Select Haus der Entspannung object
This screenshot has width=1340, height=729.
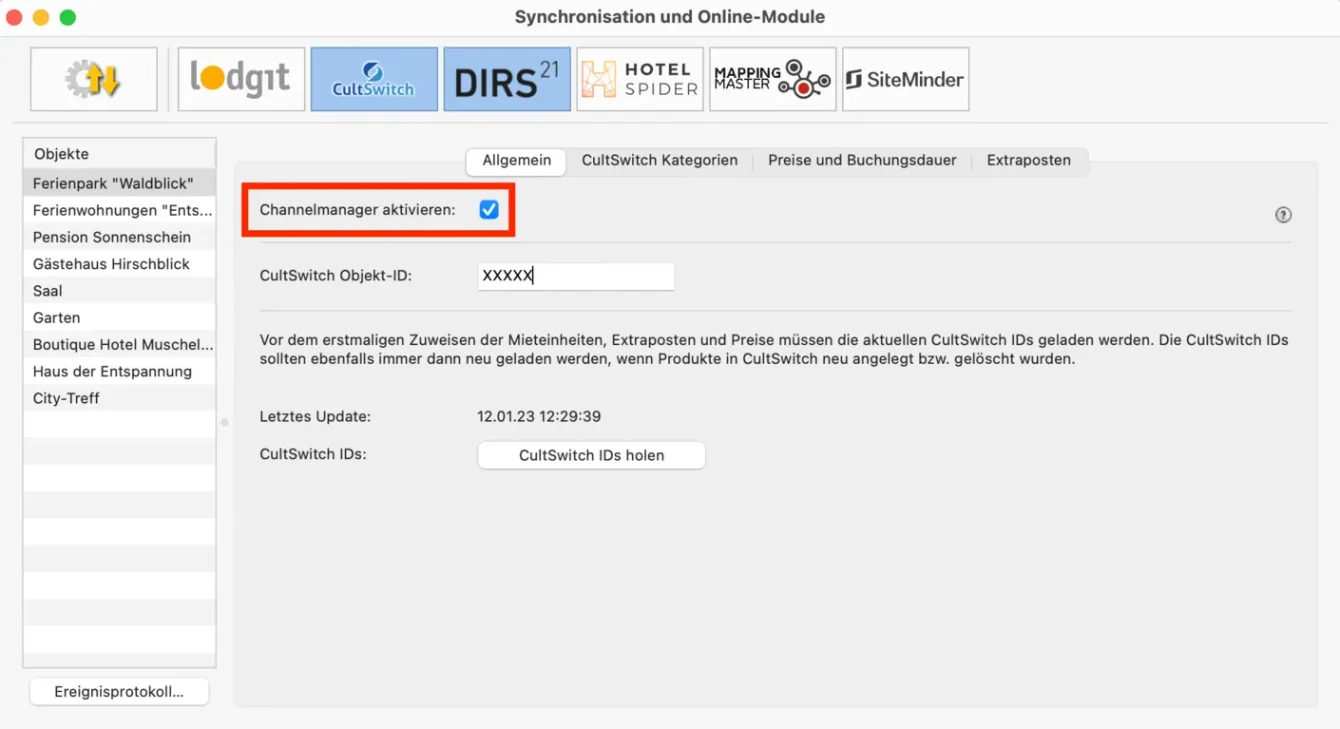[119, 372]
